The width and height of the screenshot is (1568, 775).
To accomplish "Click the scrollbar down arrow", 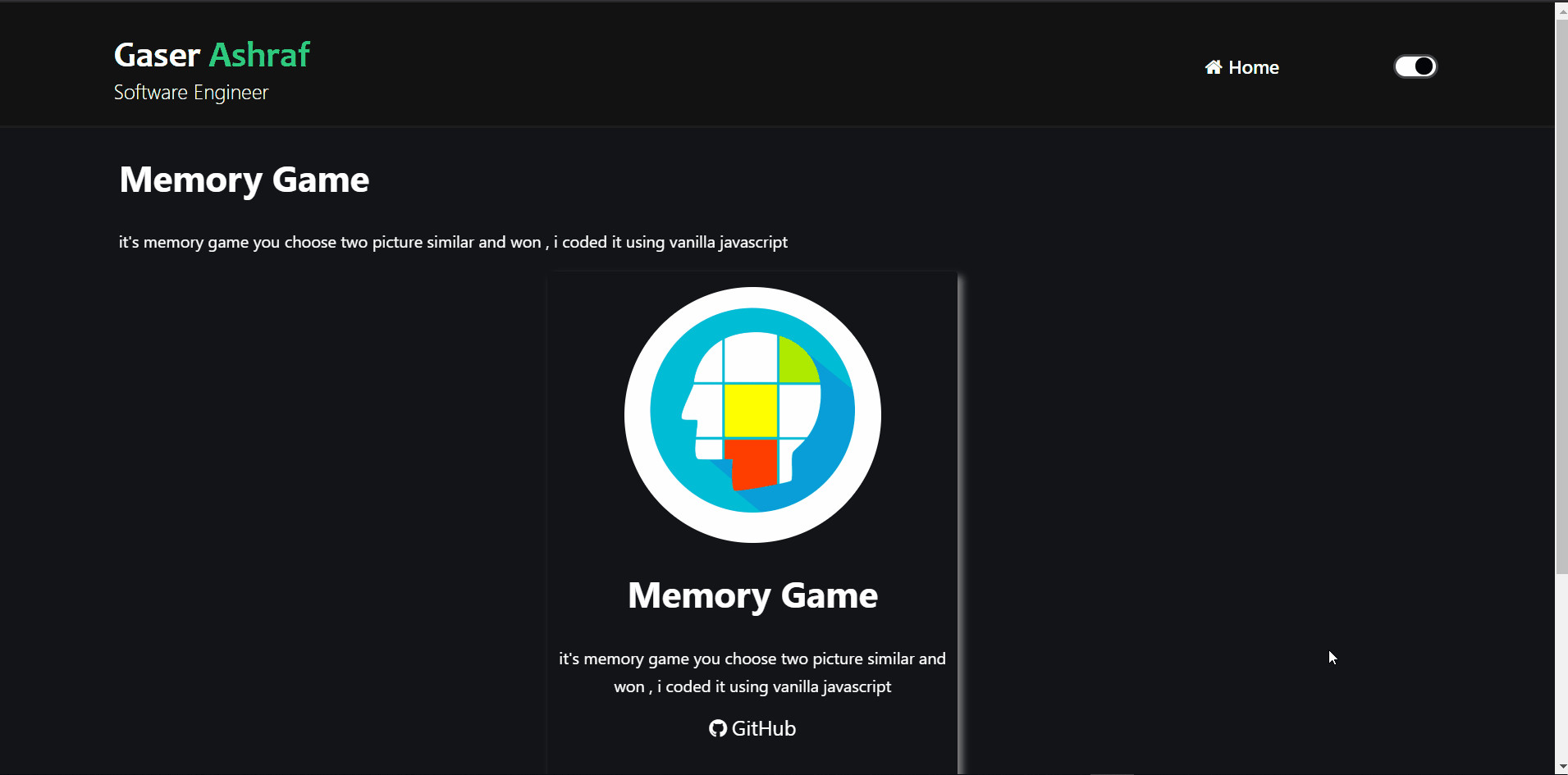I will [x=1561, y=765].
